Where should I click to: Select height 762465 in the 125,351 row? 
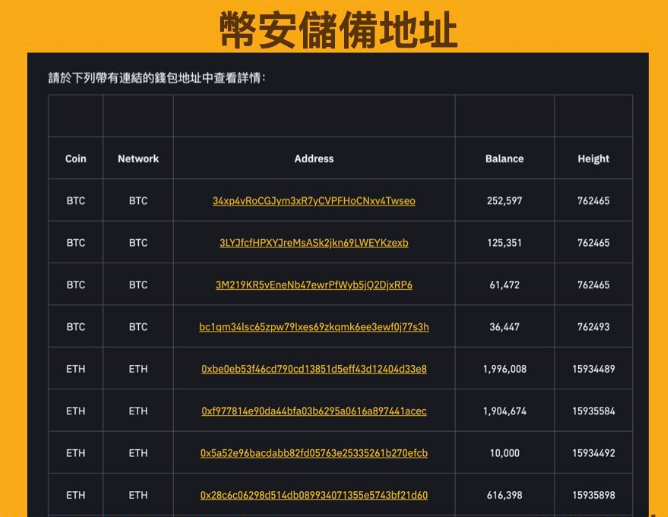[x=593, y=243]
